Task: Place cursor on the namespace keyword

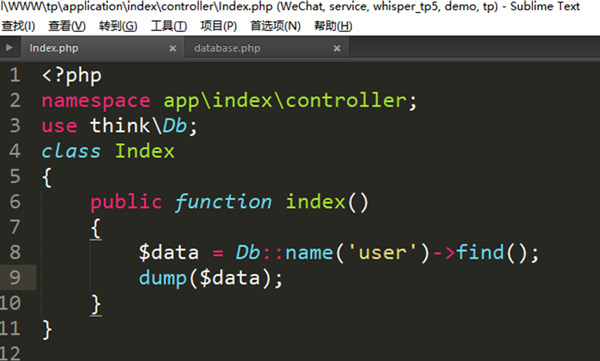Action: (x=96, y=101)
